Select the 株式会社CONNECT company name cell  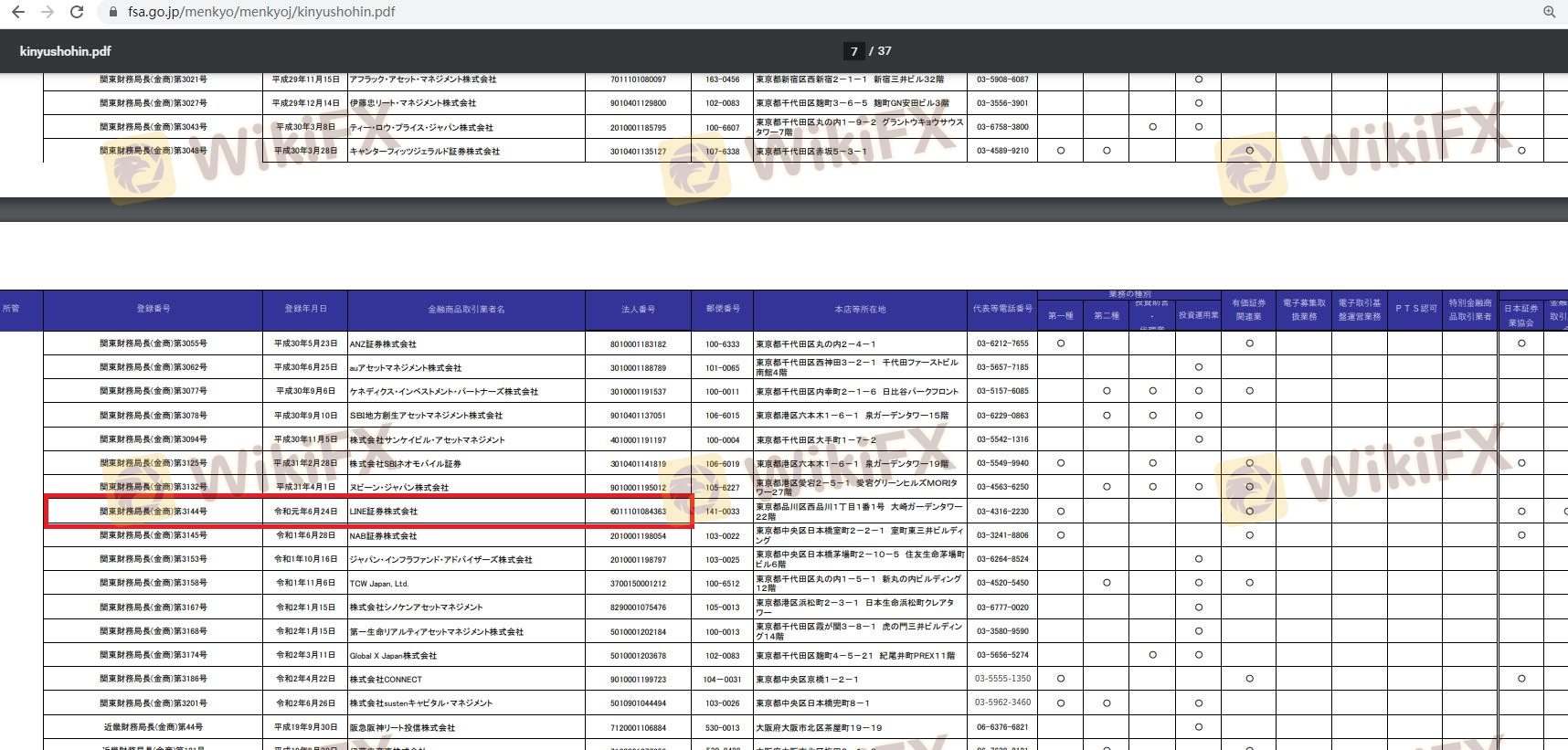(386, 680)
